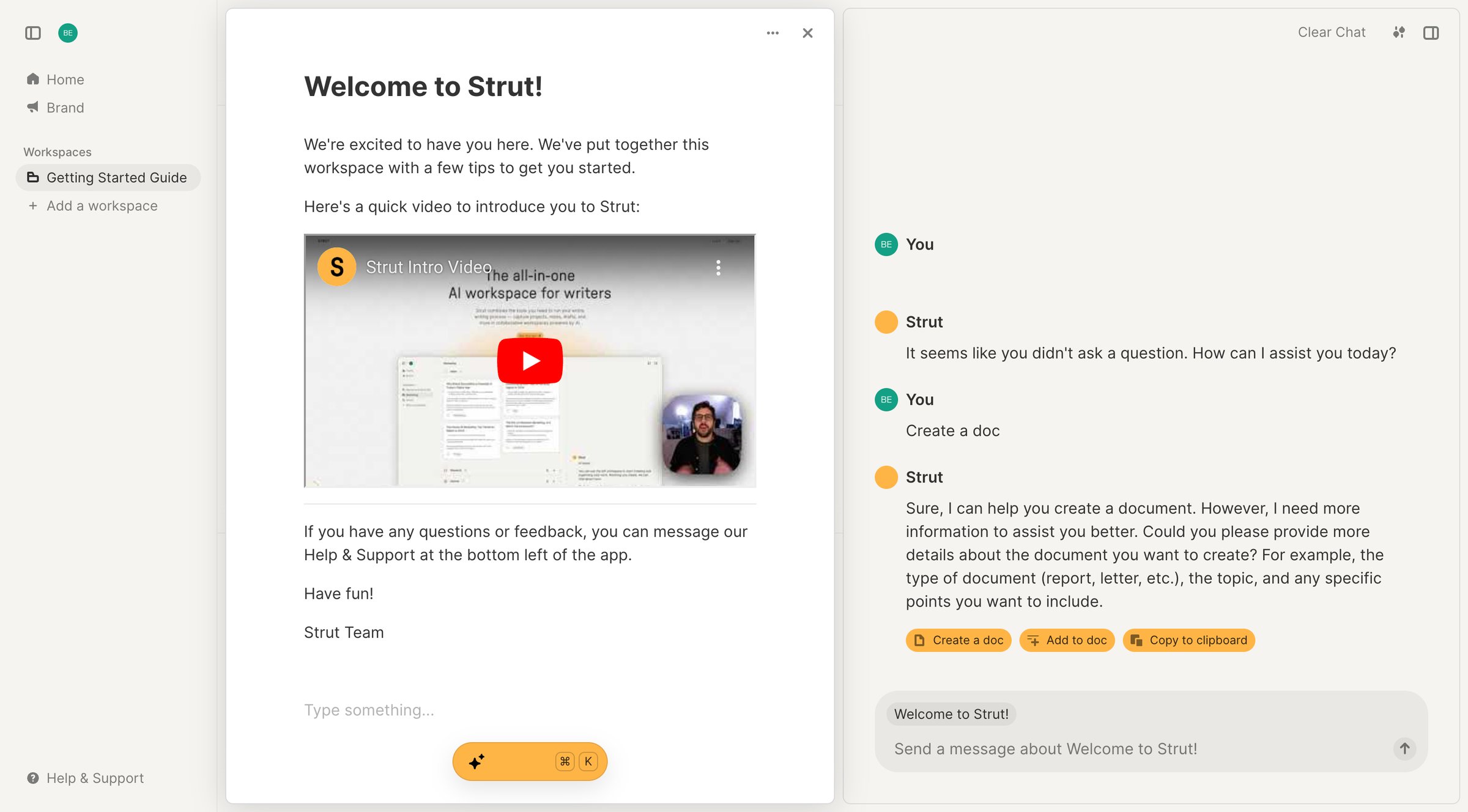Click the "didn't ask a question" reply text
The width and height of the screenshot is (1468, 812).
tap(1151, 353)
